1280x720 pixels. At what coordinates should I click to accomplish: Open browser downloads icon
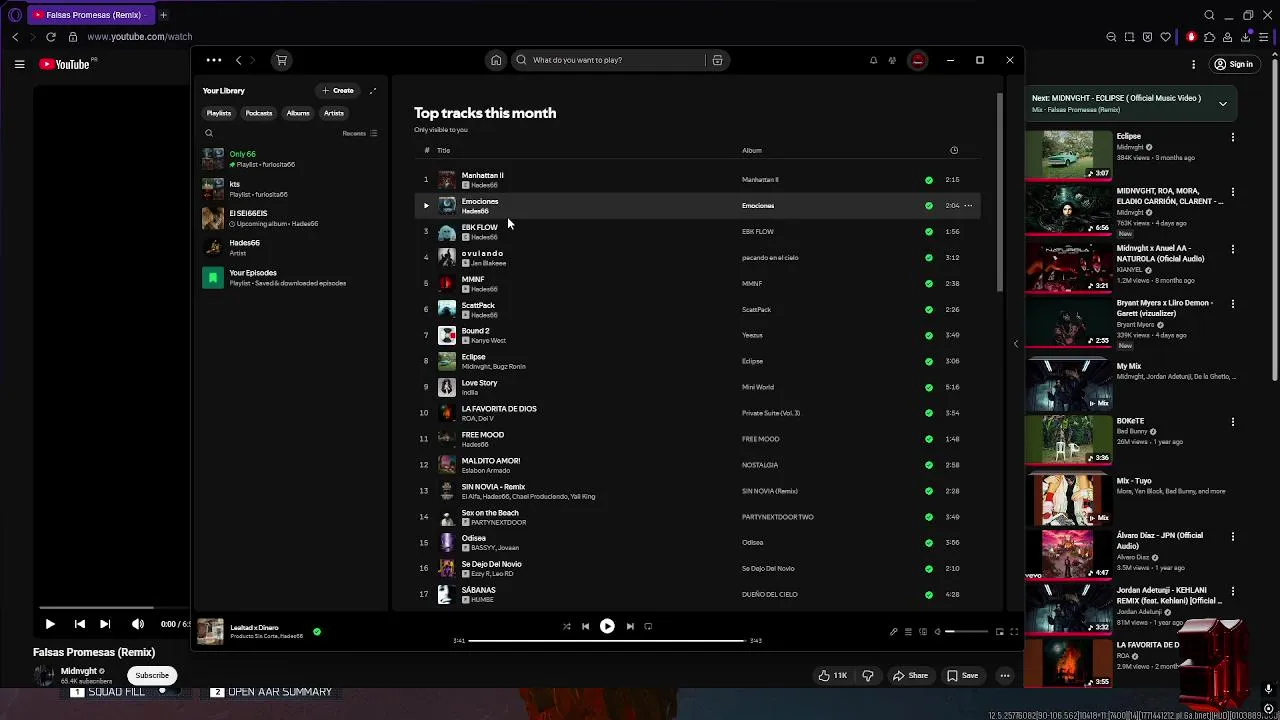point(1246,37)
